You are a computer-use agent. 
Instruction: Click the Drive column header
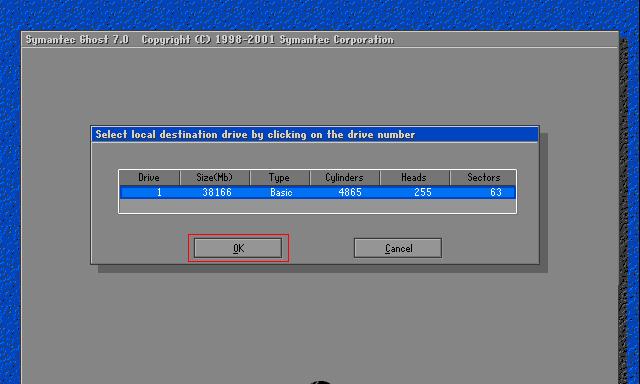click(149, 178)
